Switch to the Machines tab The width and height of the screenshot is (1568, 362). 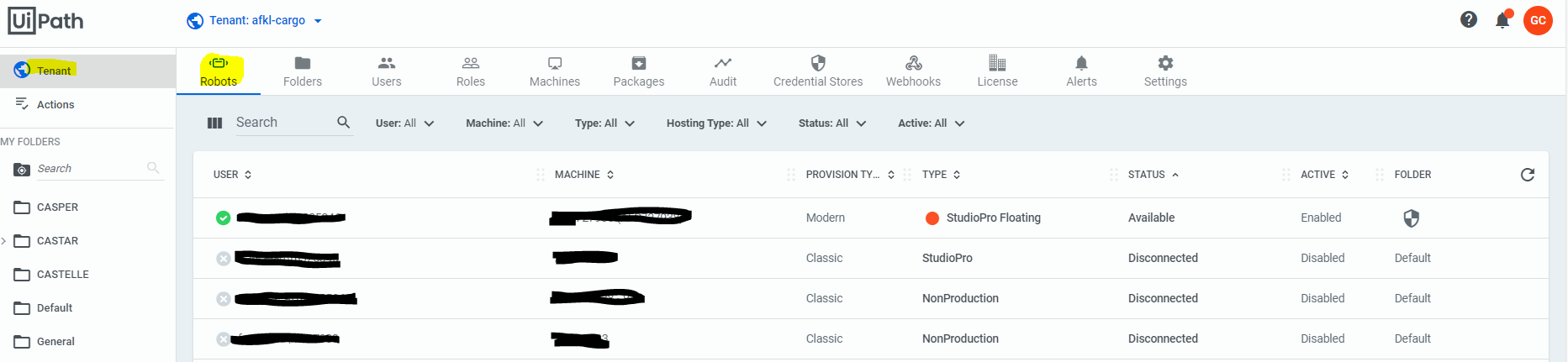pos(555,71)
